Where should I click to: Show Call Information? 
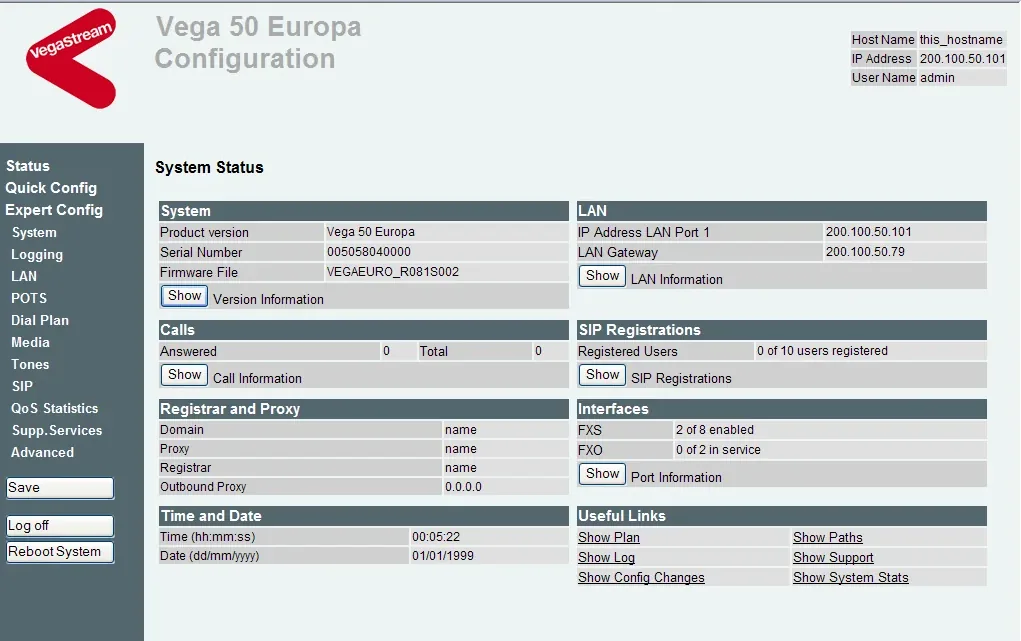point(184,375)
